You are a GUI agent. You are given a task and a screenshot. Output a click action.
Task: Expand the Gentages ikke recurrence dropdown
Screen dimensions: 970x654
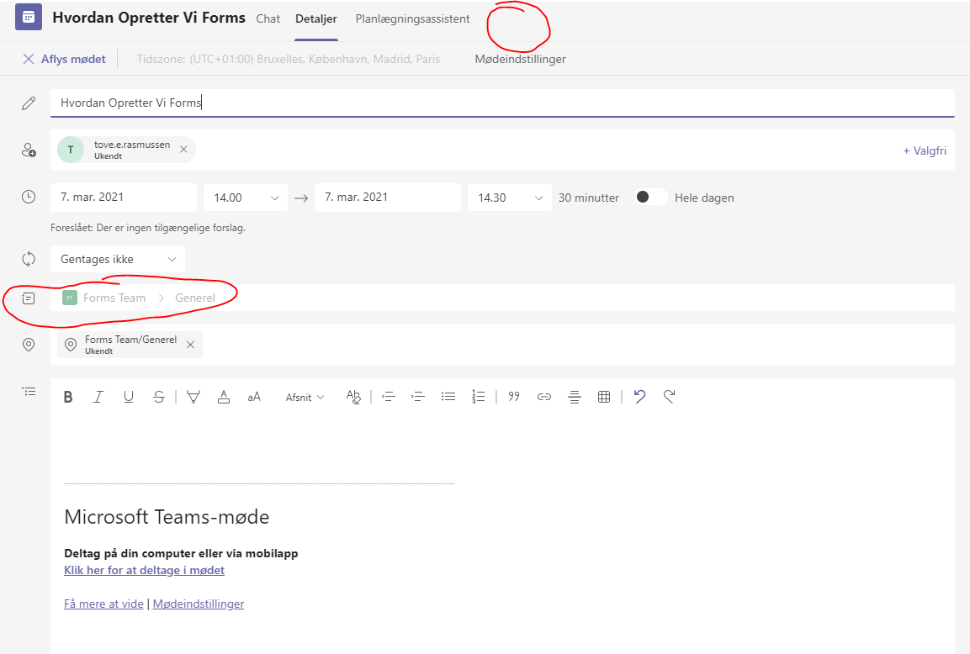click(118, 259)
